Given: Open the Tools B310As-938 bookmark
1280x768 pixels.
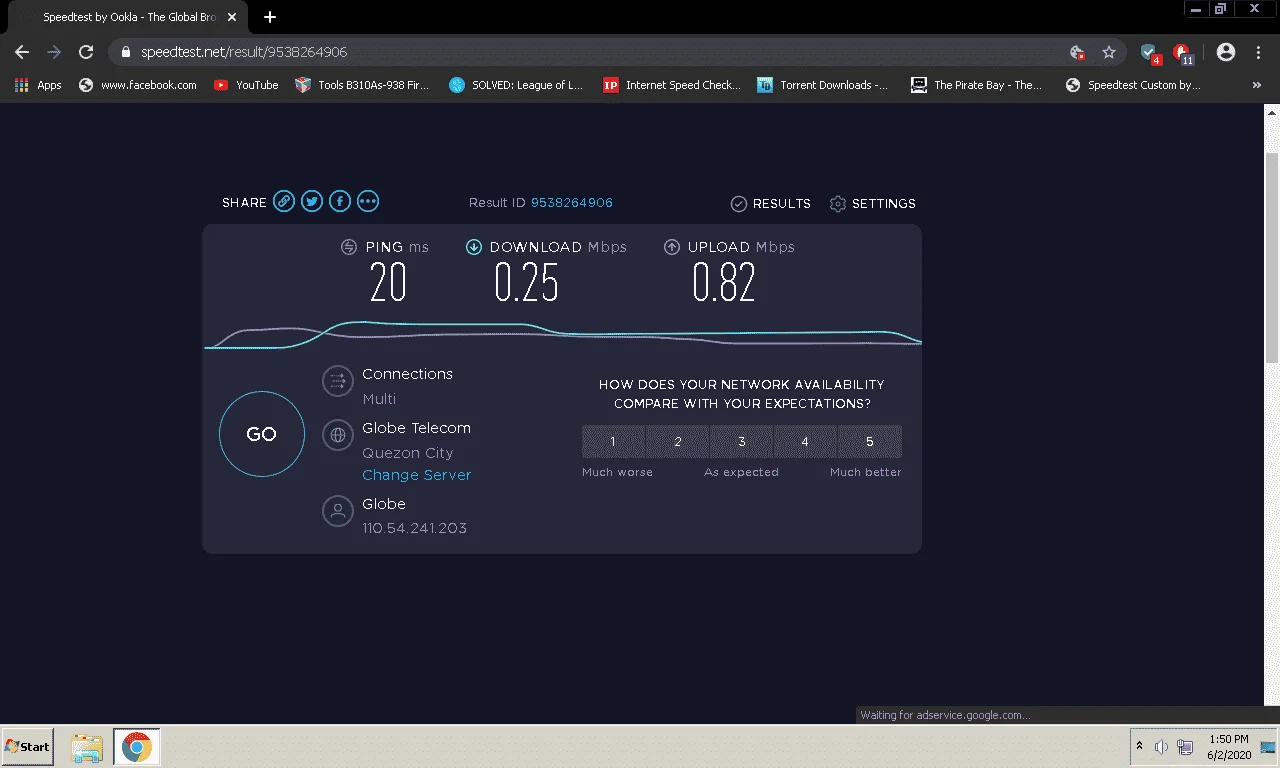Looking at the screenshot, I should 362,85.
